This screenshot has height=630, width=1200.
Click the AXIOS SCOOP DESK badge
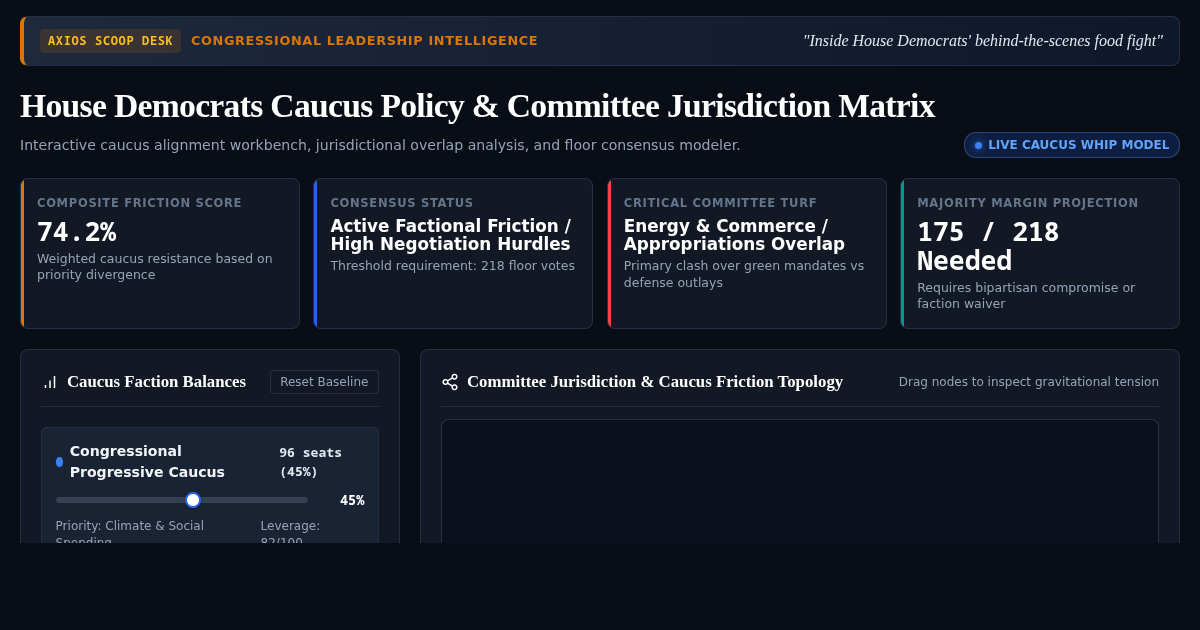(110, 41)
